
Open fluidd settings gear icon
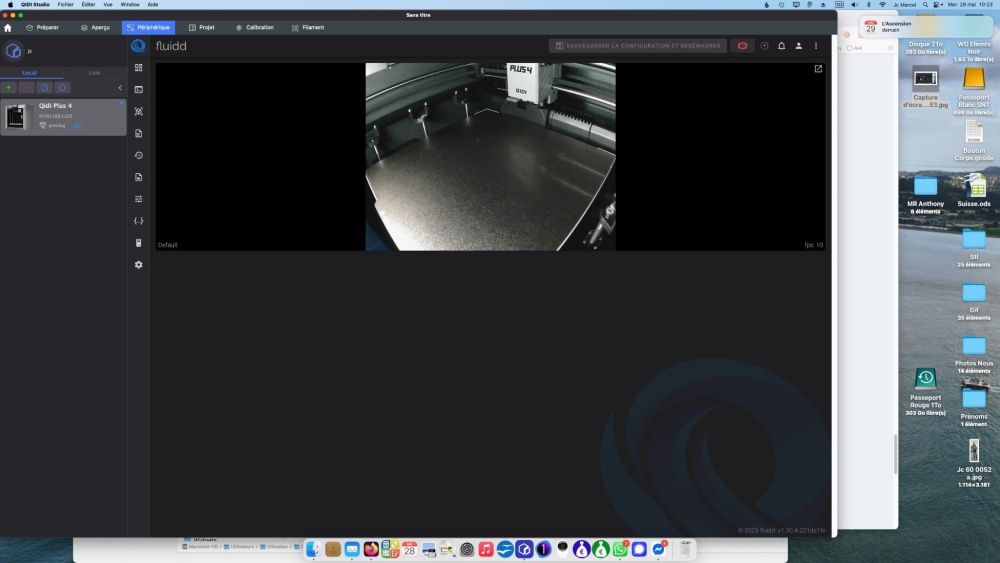tap(138, 265)
